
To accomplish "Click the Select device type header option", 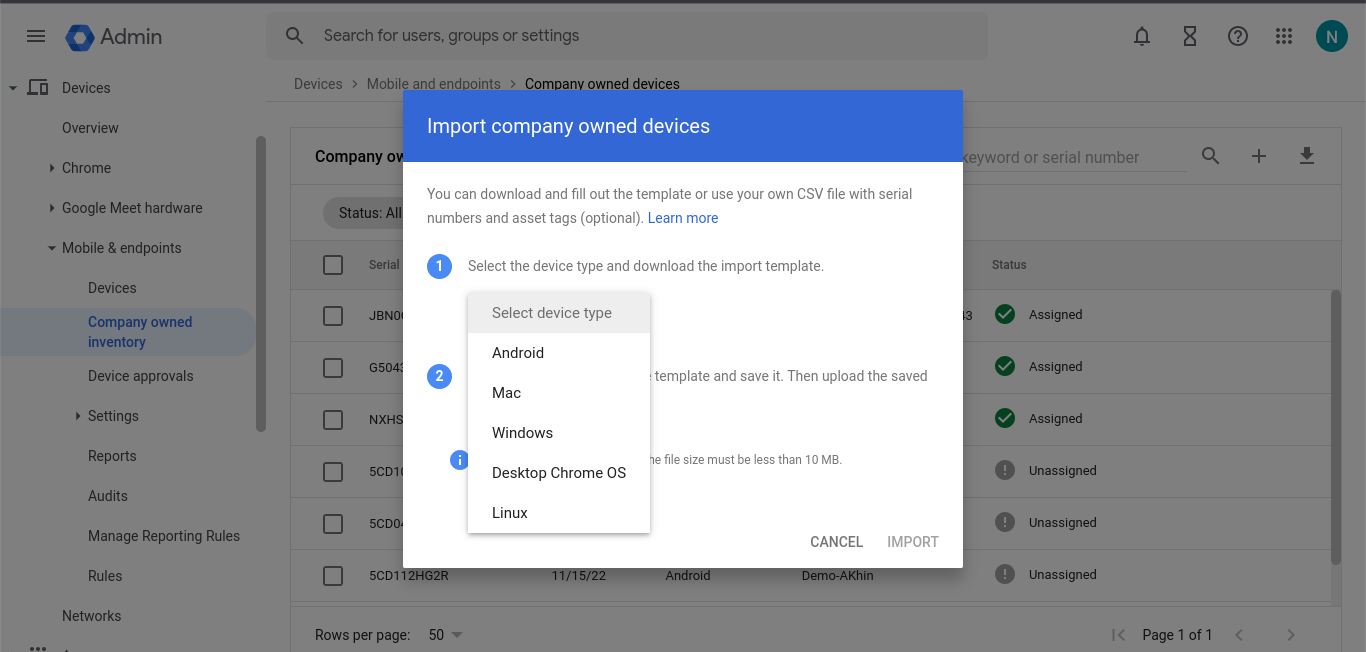I will (559, 313).
